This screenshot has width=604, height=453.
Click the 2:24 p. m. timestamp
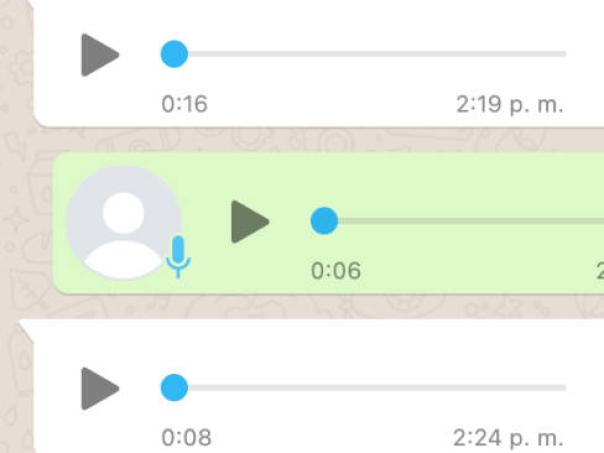tap(508, 438)
